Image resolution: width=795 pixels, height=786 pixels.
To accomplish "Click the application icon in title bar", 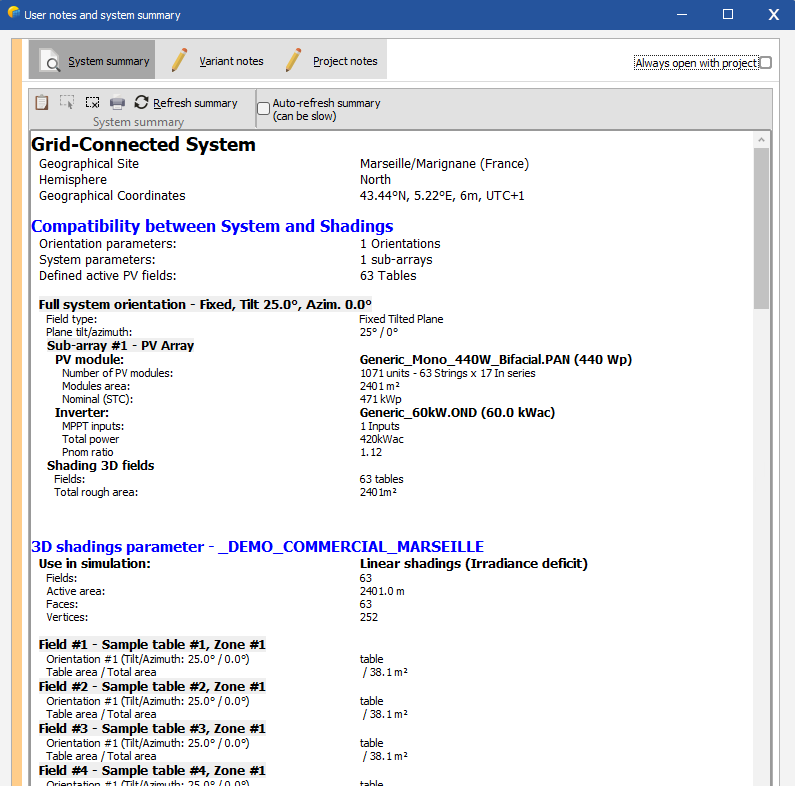I will [13, 14].
